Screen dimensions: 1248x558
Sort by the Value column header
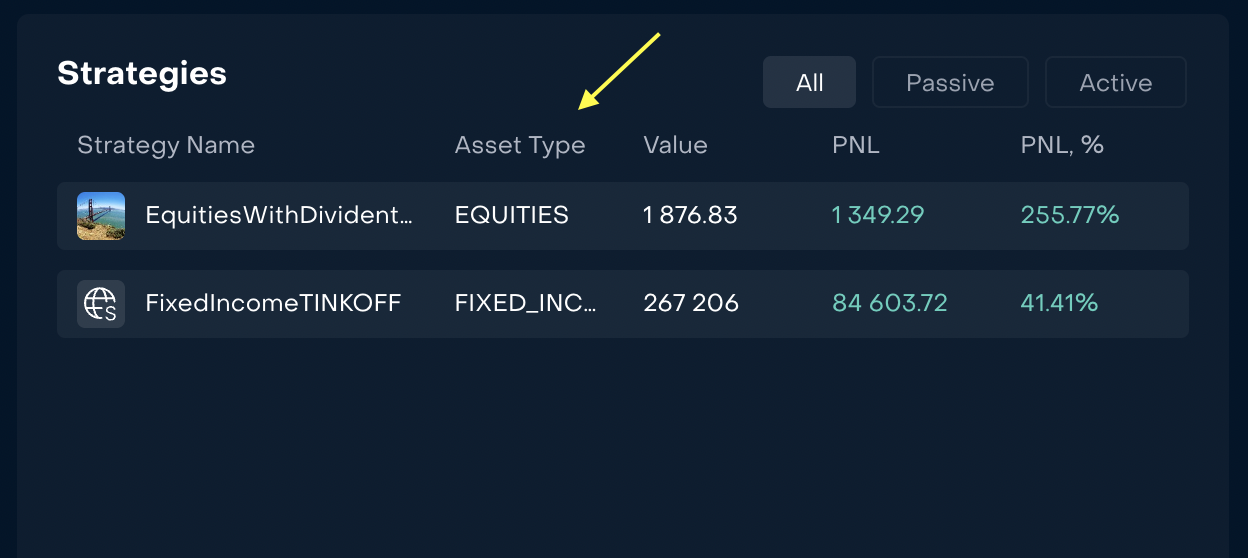[x=675, y=145]
